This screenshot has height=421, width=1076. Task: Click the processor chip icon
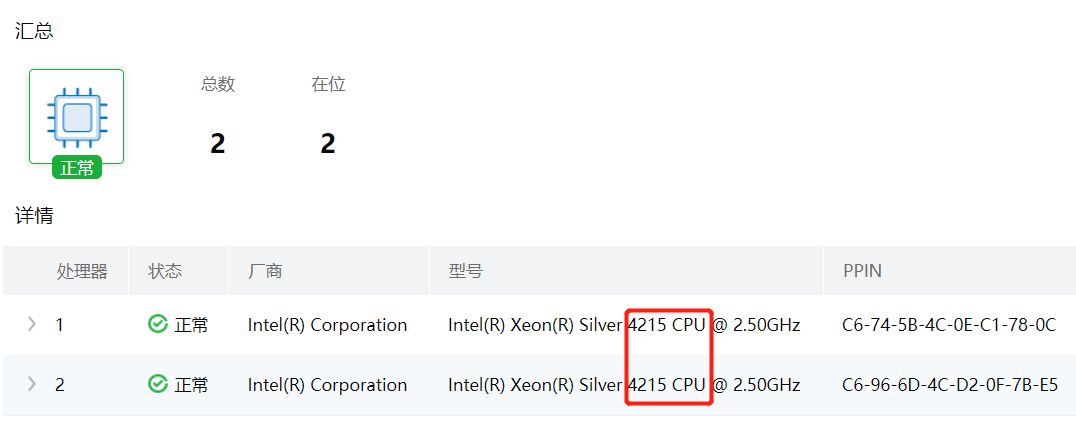click(76, 114)
